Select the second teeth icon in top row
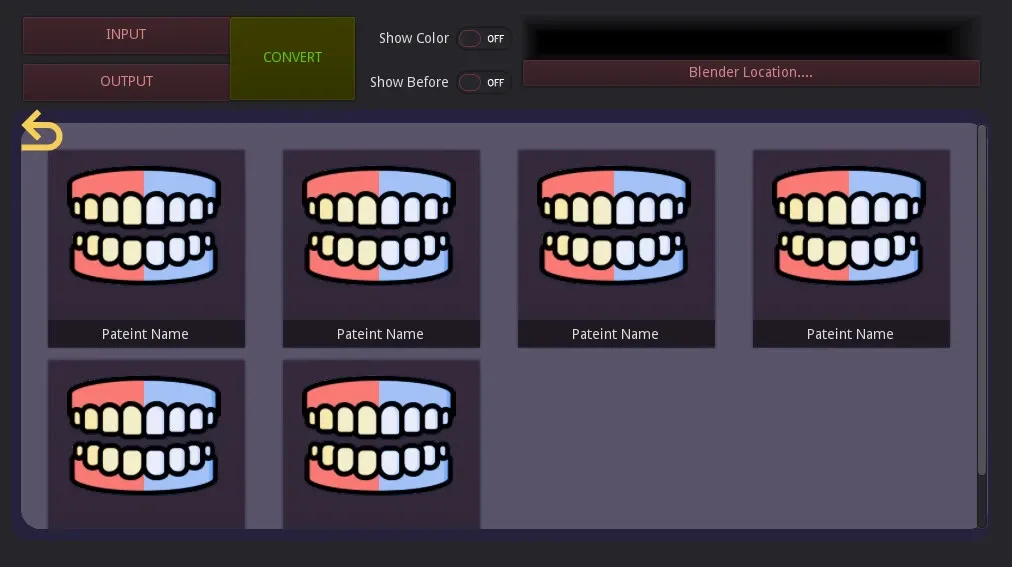 pyautogui.click(x=380, y=227)
